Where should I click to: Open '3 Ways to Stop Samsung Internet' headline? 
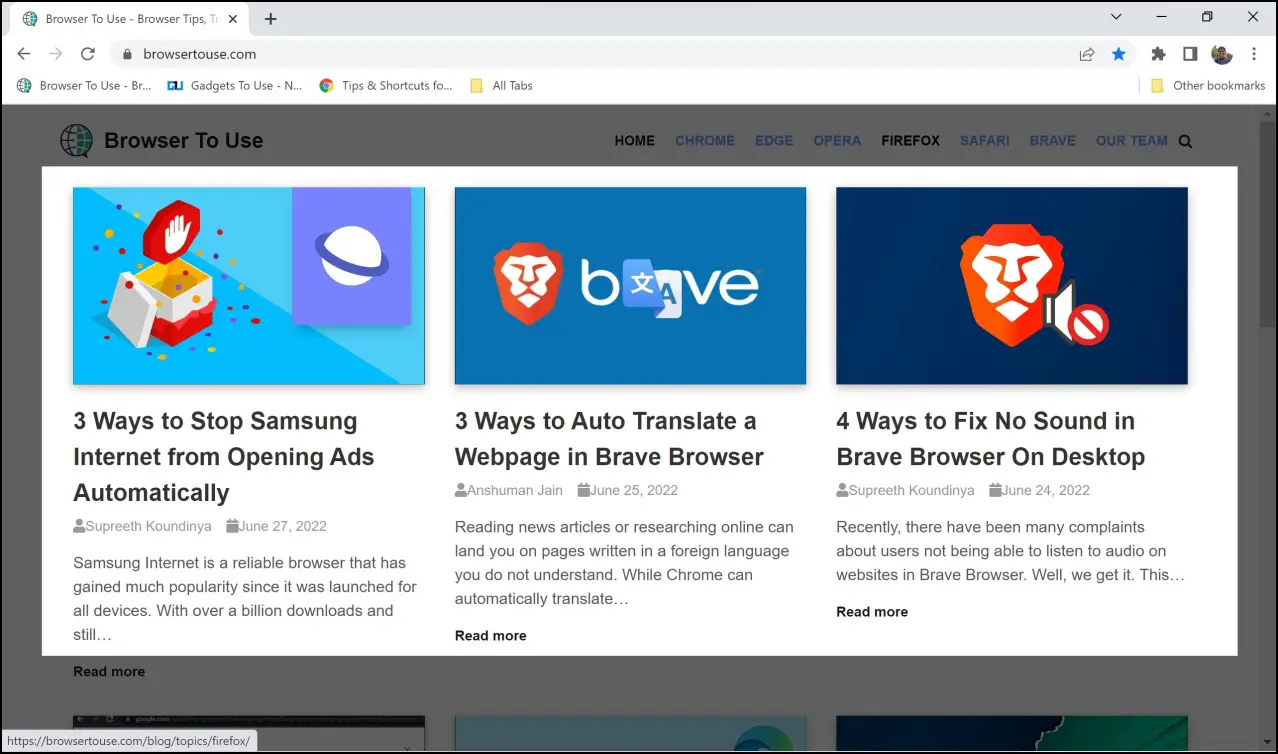point(224,457)
